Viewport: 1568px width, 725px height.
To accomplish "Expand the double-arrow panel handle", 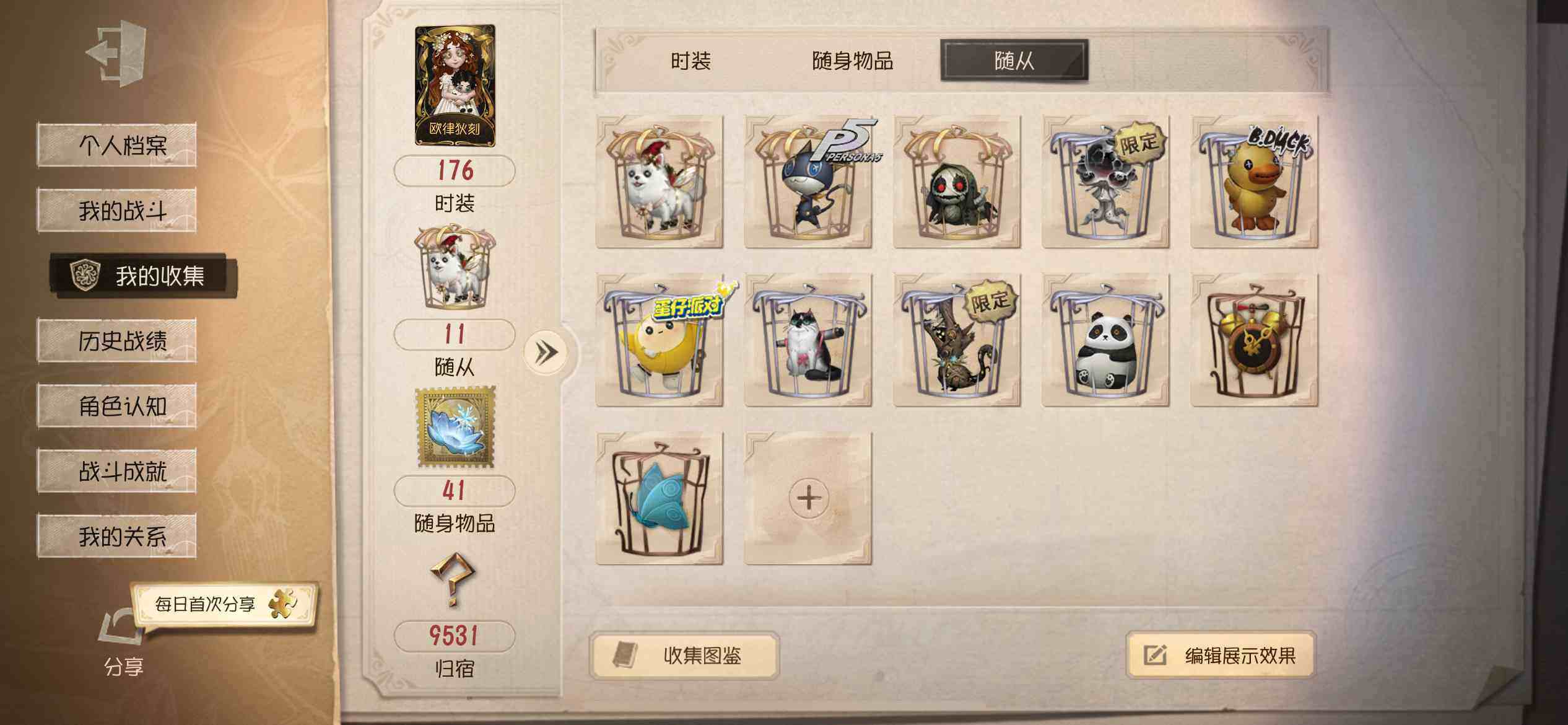I will coord(545,353).
